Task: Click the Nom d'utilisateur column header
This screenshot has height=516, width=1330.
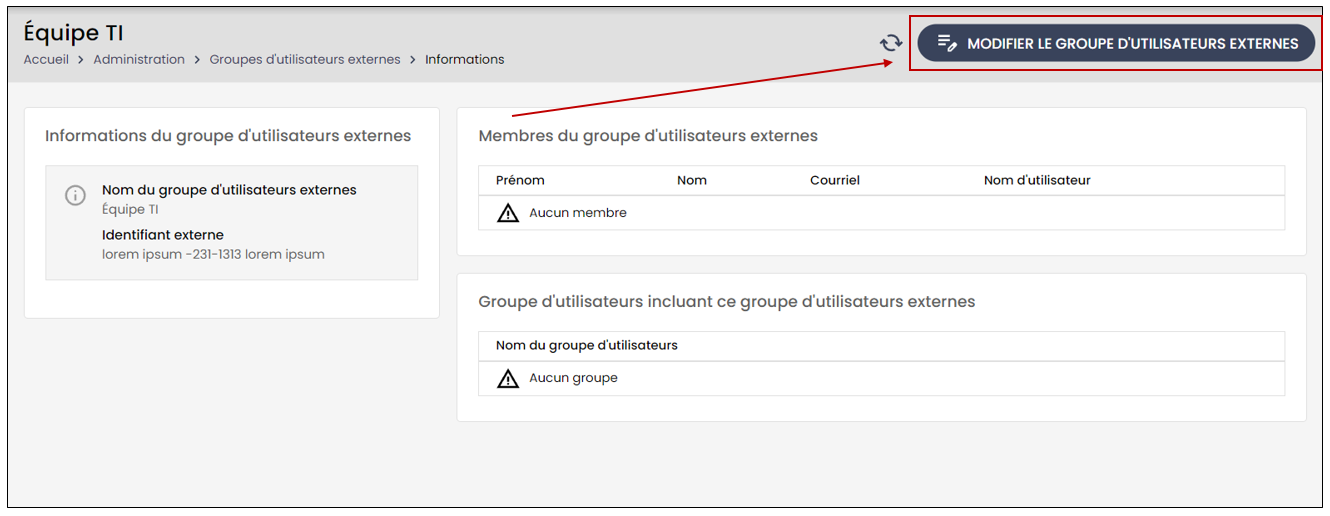Action: pos(1037,181)
